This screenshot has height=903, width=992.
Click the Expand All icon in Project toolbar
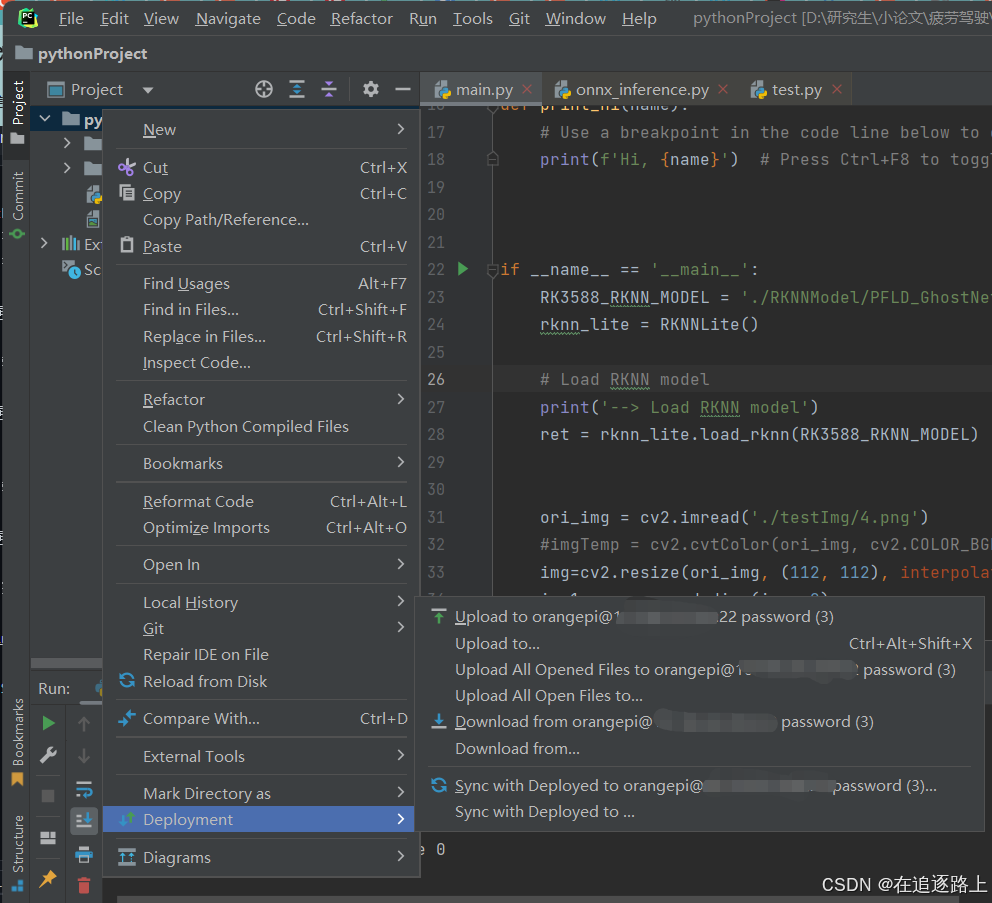297,89
